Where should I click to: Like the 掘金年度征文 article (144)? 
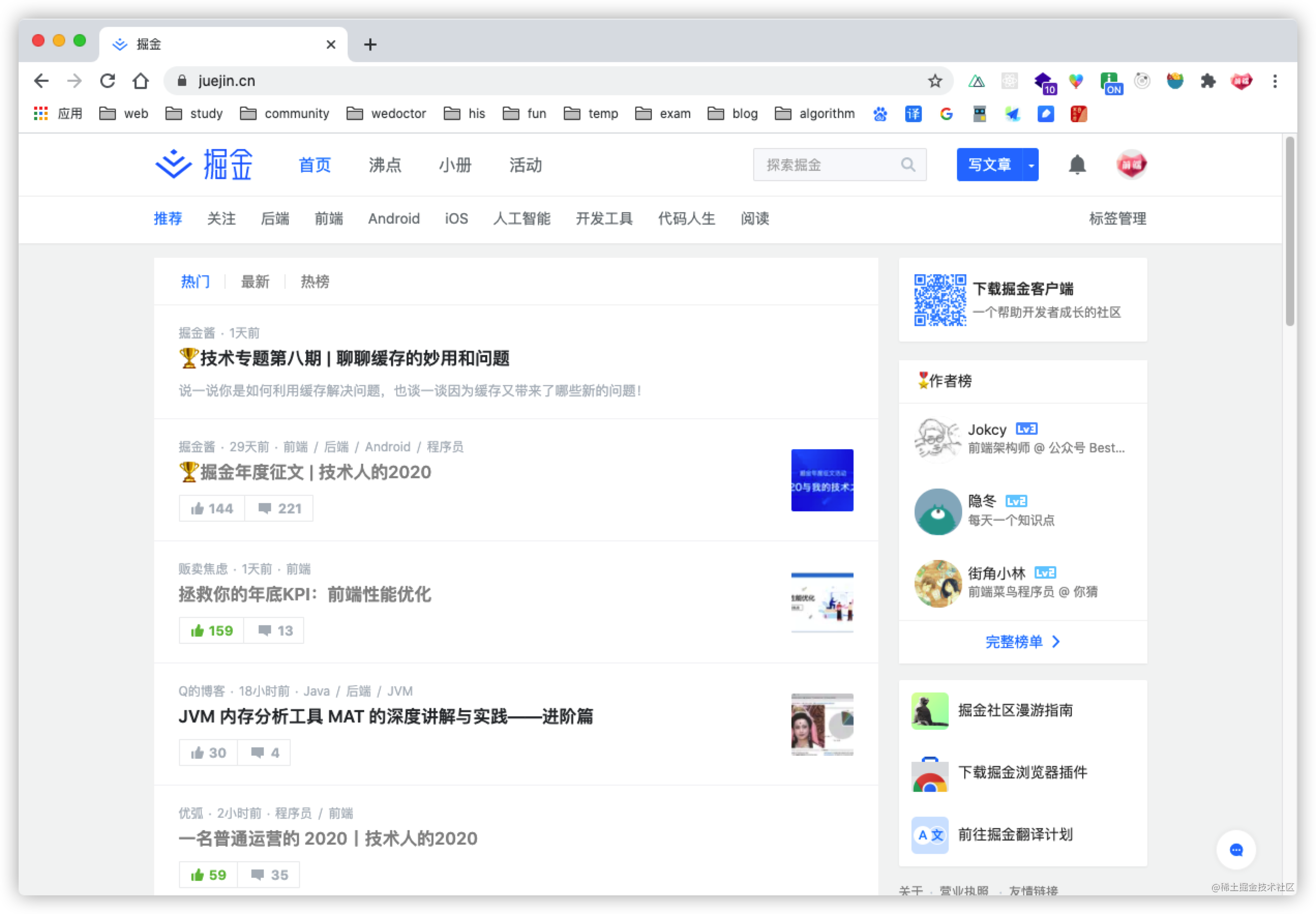(x=212, y=509)
